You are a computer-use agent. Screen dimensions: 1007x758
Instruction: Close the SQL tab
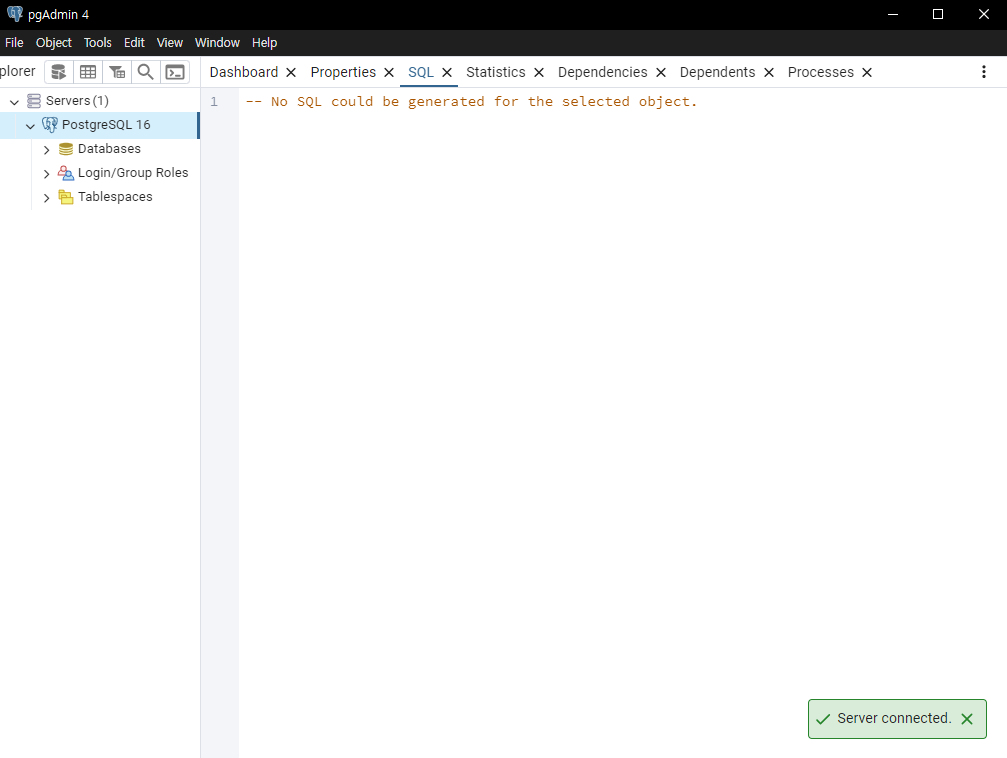(x=447, y=73)
